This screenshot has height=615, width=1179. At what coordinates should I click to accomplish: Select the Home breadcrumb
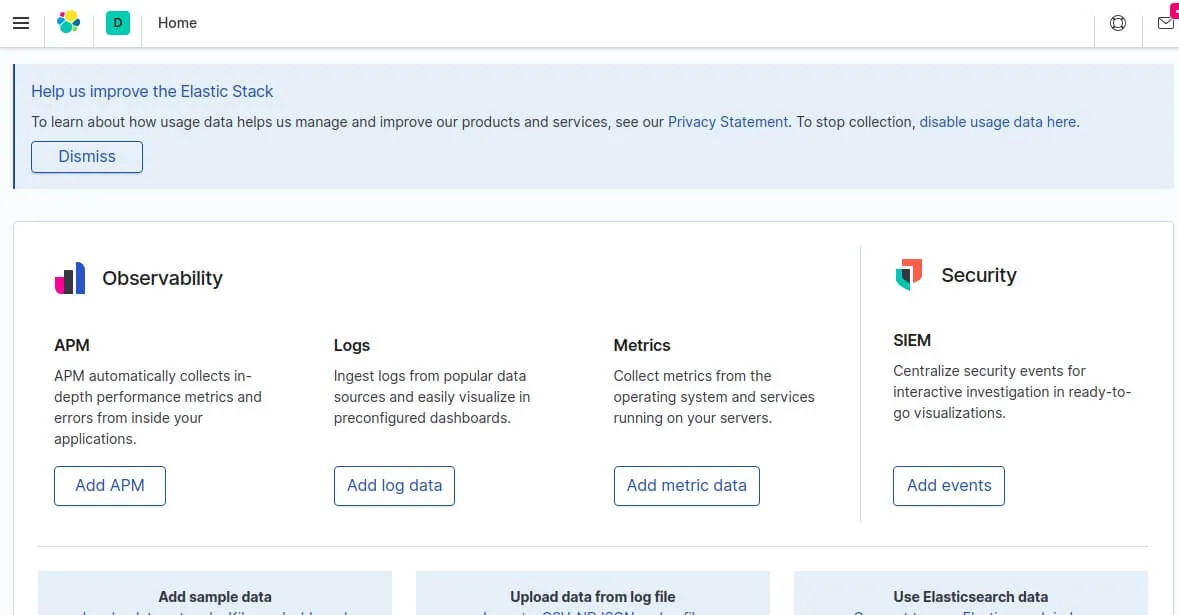coord(177,23)
